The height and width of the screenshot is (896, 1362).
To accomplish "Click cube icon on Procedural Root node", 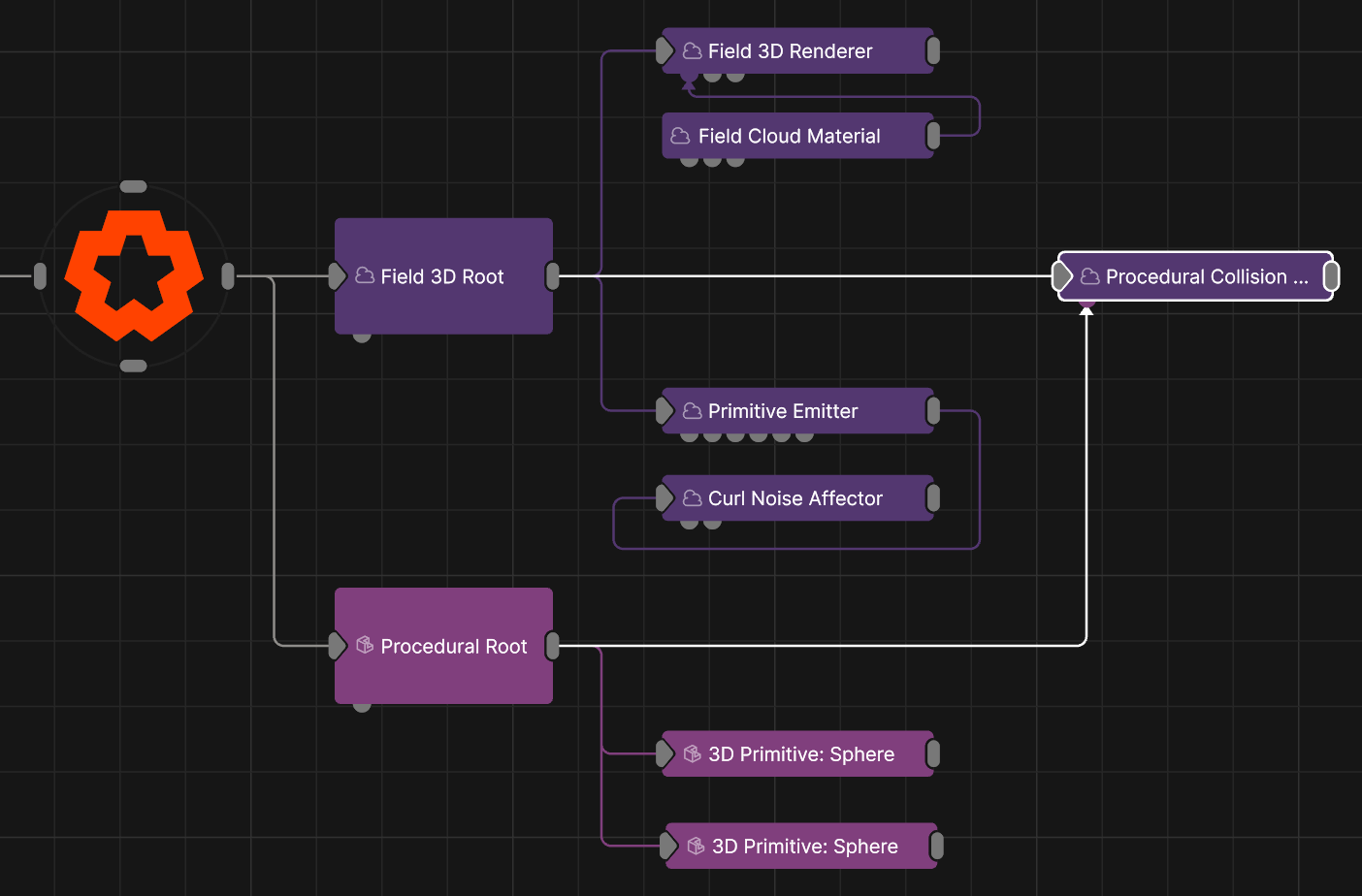I will click(365, 646).
